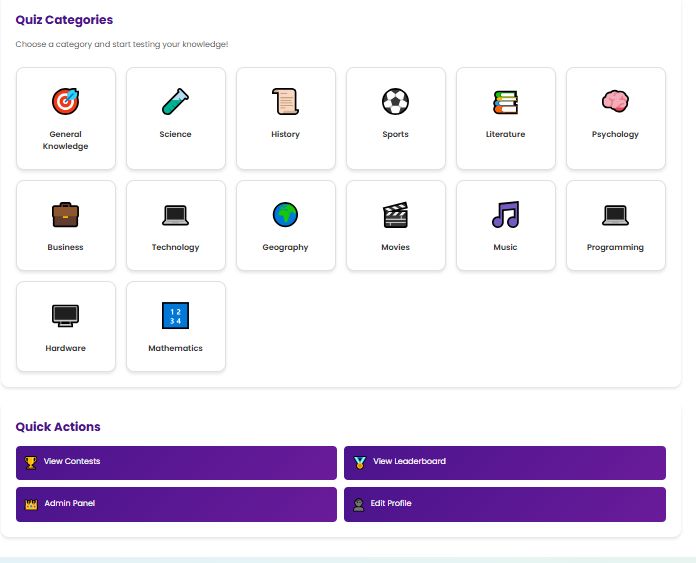Viewport: 696px width, 563px height.
Task: Go to View Leaderboard
Action: (x=505, y=463)
